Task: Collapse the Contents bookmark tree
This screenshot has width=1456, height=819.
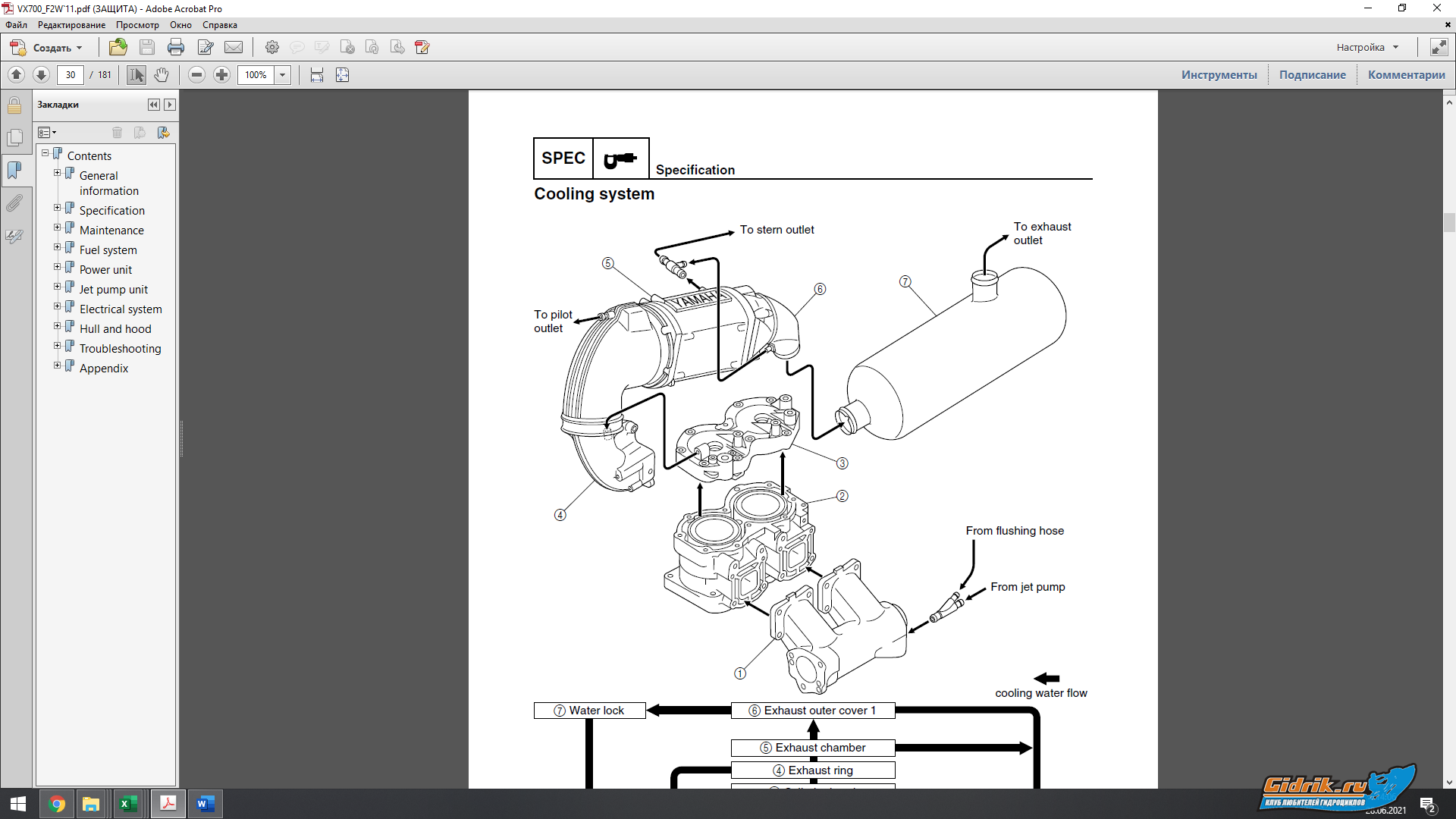Action: pyautogui.click(x=45, y=153)
